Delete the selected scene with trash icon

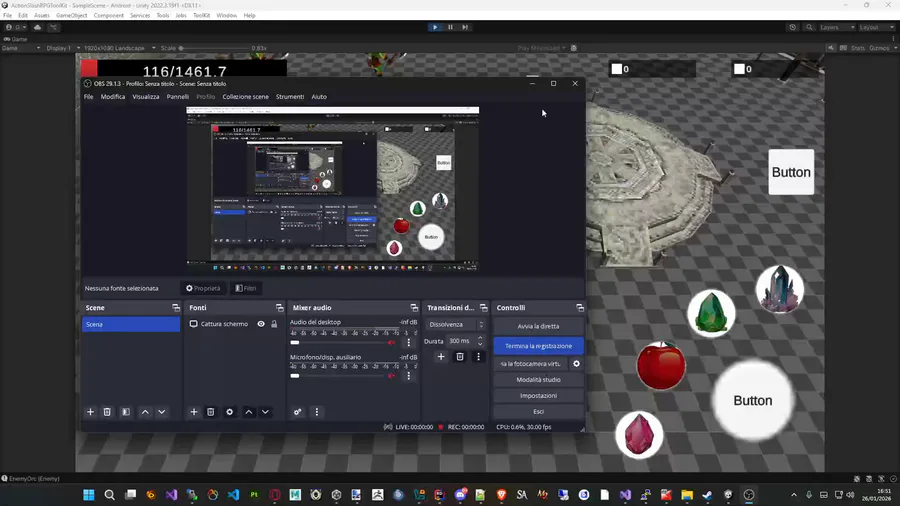[x=107, y=412]
